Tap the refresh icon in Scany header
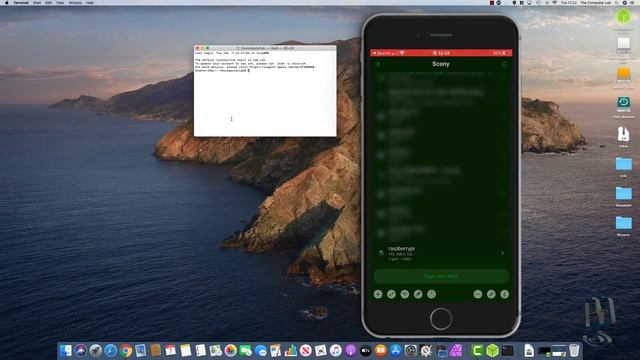Screen dimensions: 640x360 504,64
